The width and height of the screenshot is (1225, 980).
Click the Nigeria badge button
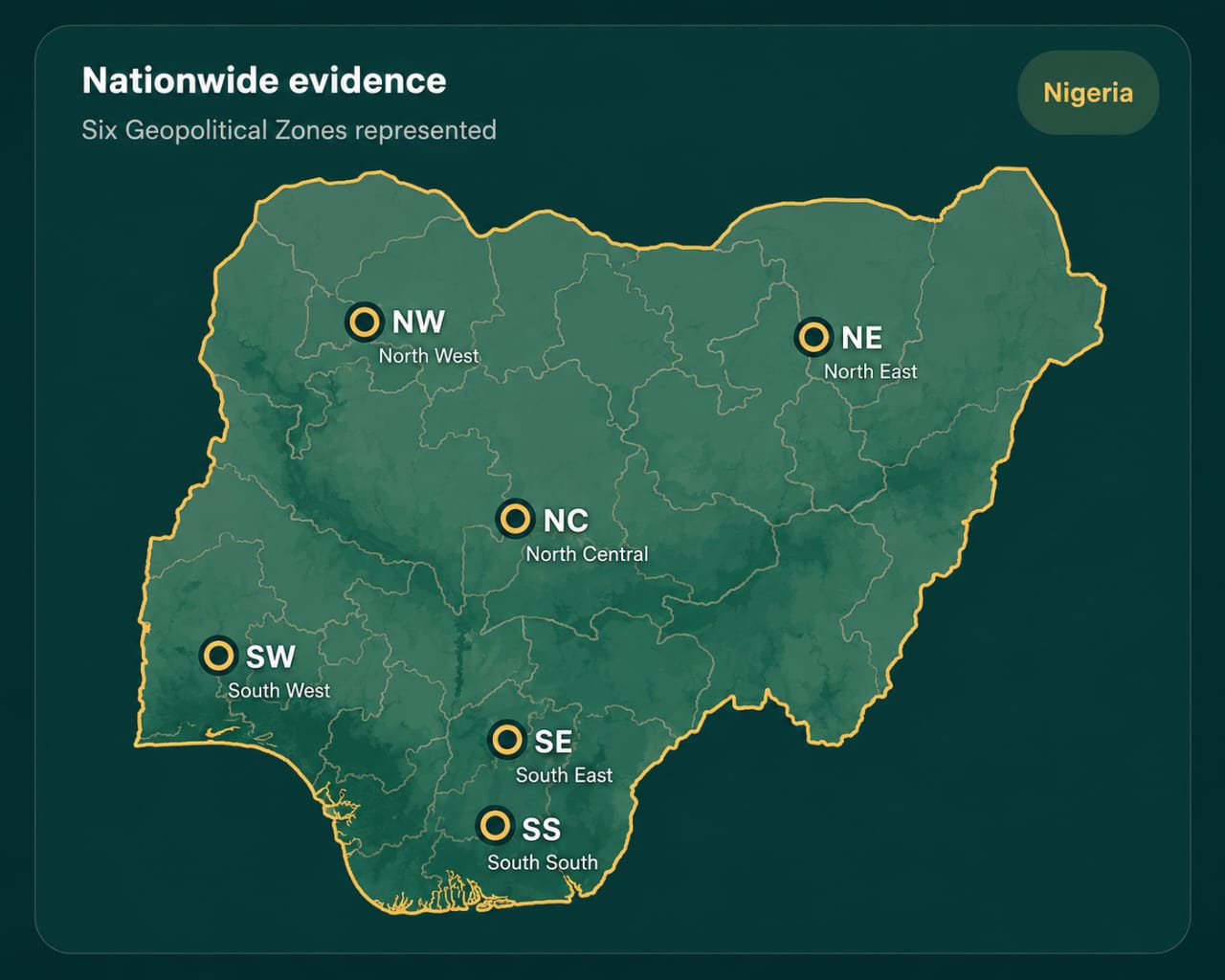click(1088, 93)
